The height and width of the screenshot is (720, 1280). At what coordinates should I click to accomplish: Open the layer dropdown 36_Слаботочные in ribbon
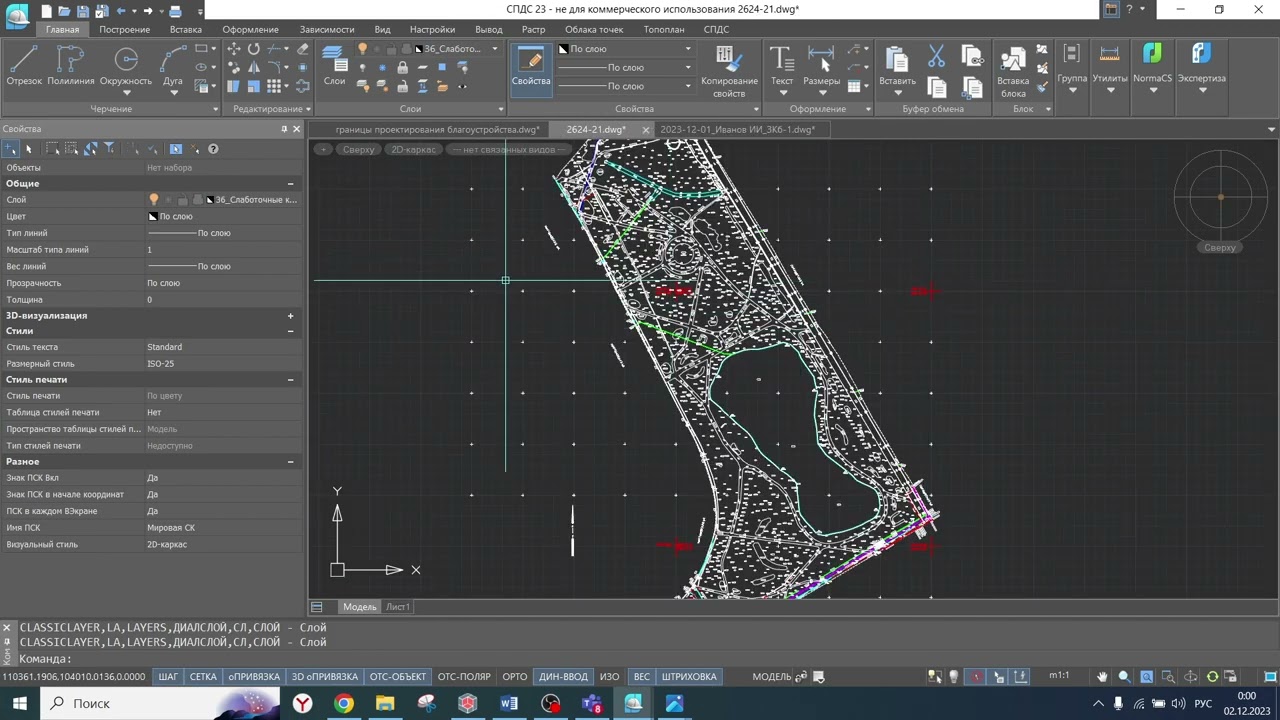tap(459, 49)
